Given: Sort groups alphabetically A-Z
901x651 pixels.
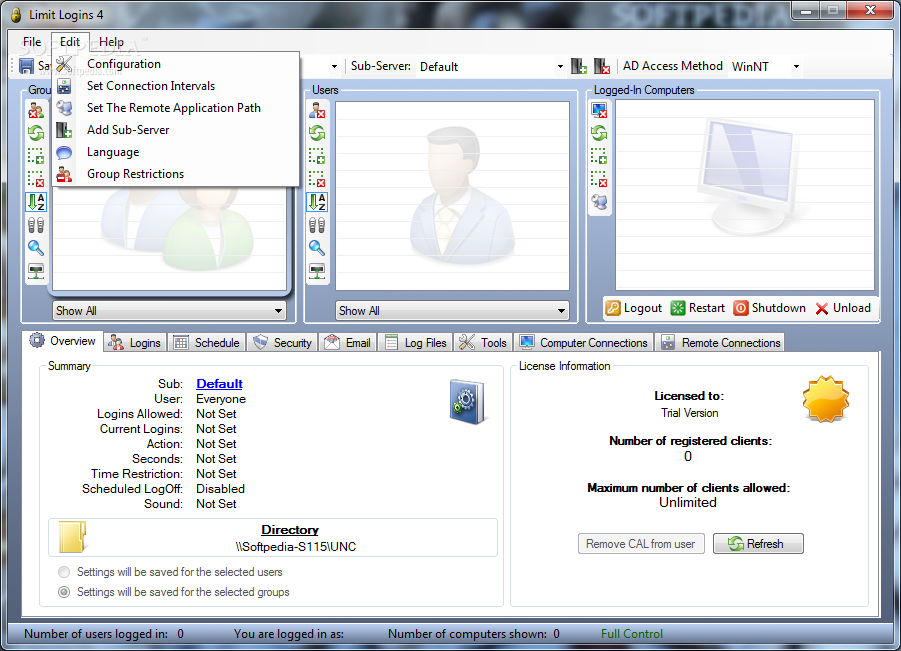Looking at the screenshot, I should pyautogui.click(x=36, y=202).
